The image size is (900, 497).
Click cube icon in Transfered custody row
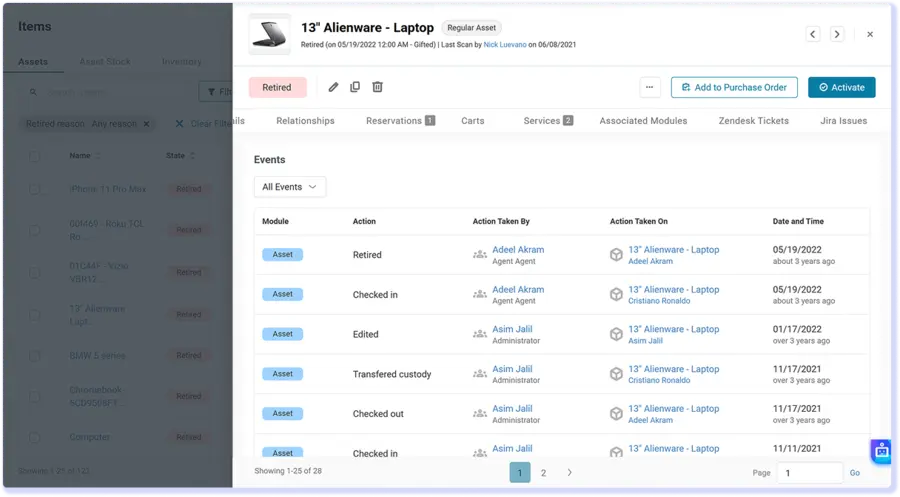[616, 374]
